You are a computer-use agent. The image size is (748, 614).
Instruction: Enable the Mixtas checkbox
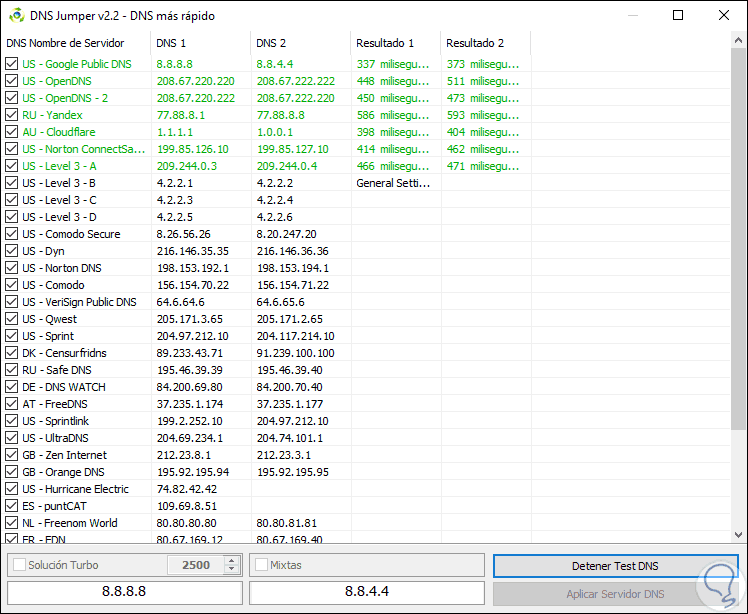coord(261,565)
